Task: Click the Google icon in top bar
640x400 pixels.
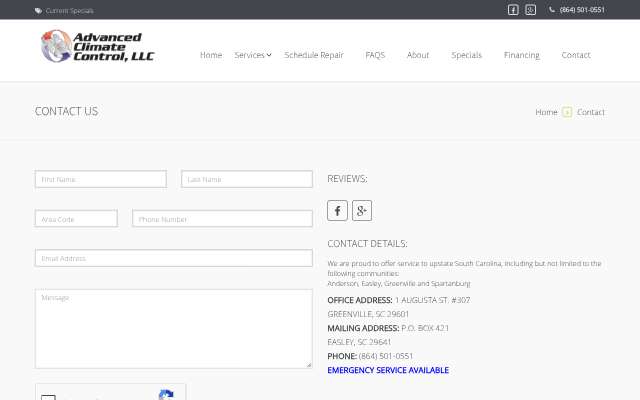Action: (530, 10)
